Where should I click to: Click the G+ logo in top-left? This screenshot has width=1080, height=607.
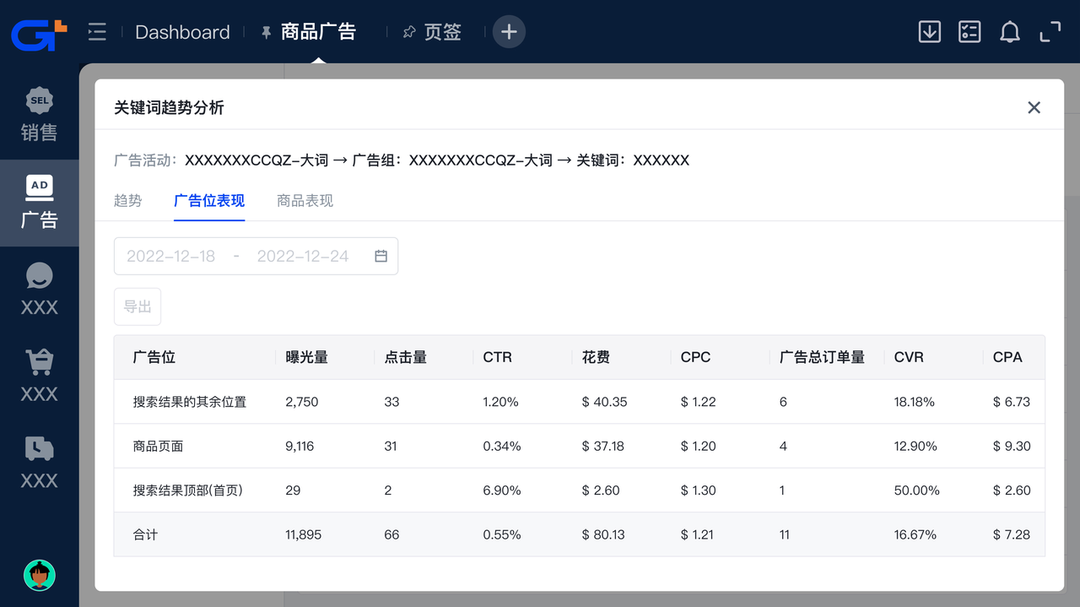pyautogui.click(x=39, y=32)
